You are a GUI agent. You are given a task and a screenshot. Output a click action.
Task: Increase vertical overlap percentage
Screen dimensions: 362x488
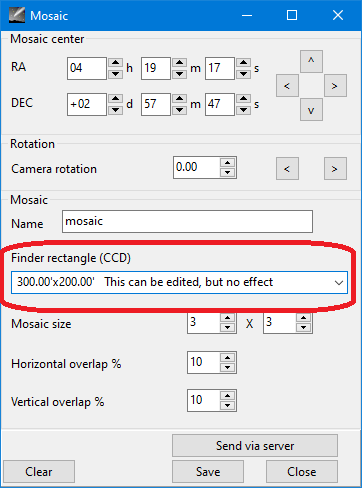228,396
